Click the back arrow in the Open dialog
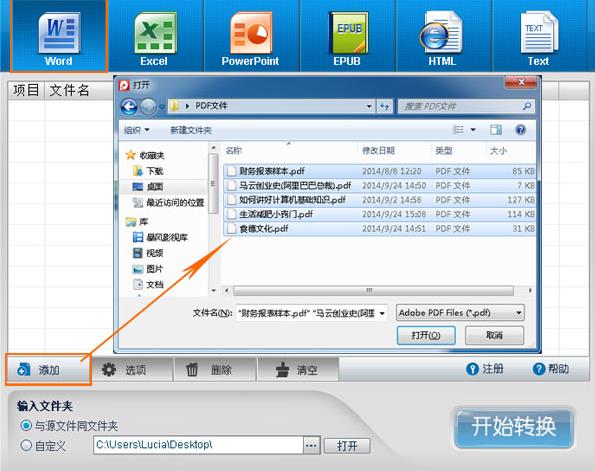 (x=129, y=107)
